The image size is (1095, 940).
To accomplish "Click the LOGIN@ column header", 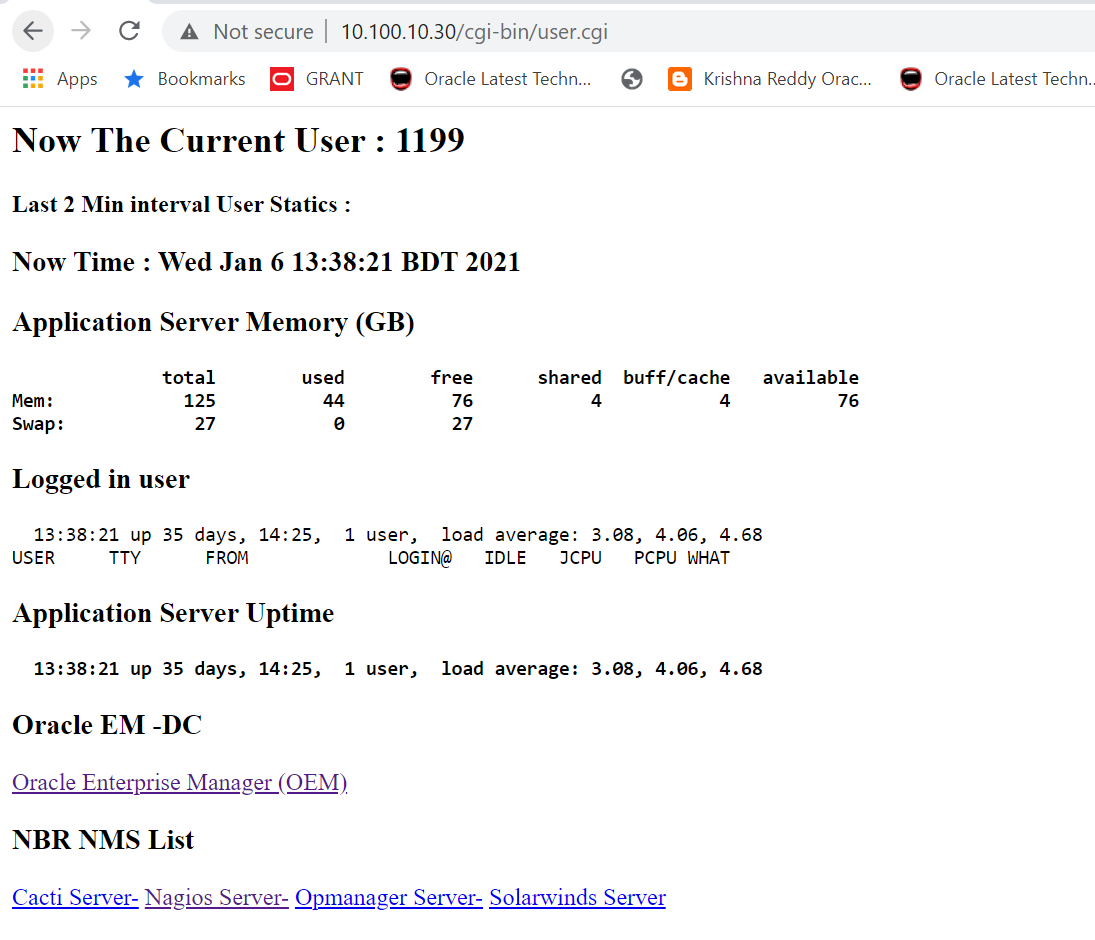I will 420,558.
